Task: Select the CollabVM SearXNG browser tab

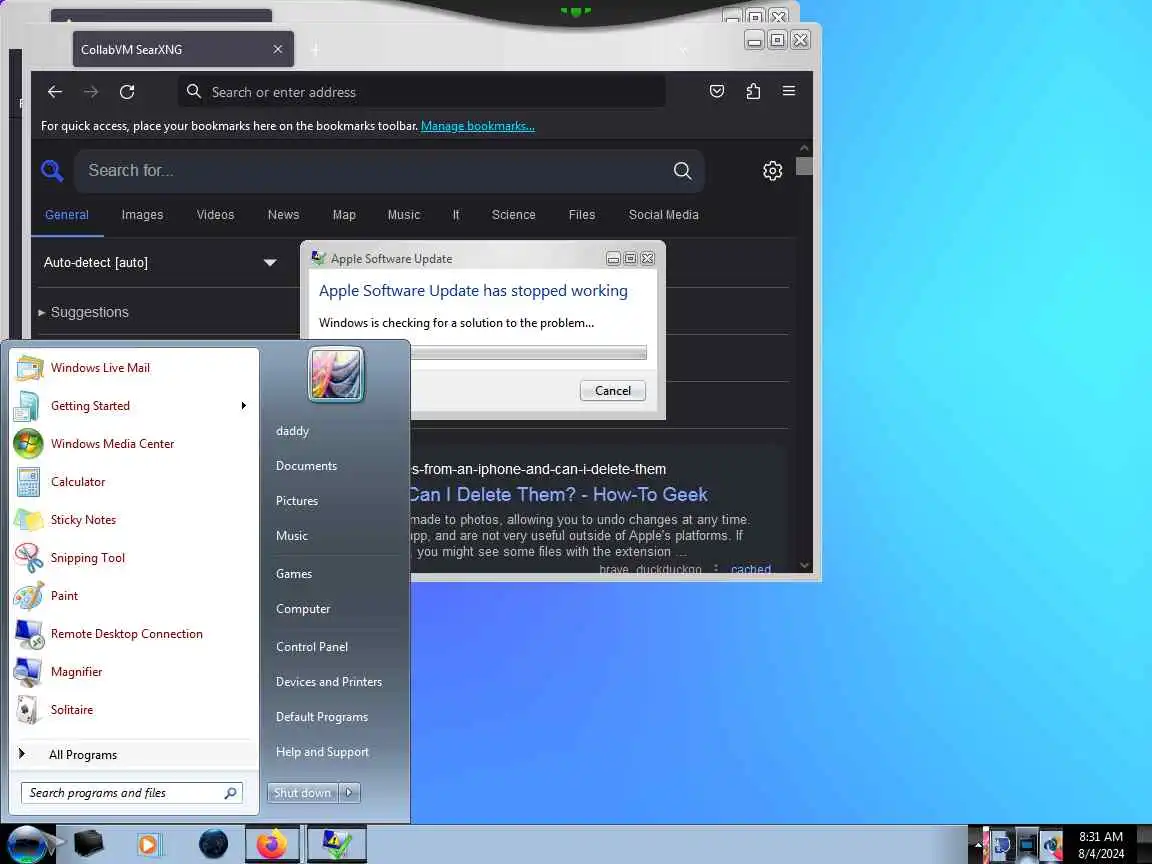Action: 183,49
